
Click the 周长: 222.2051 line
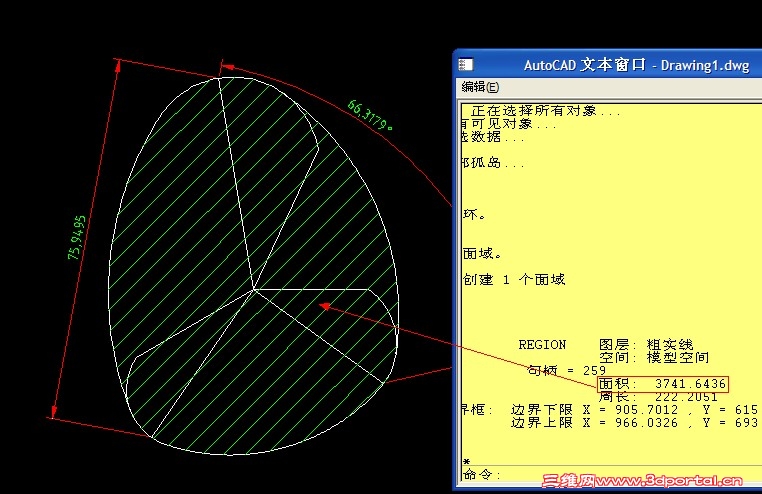click(x=658, y=397)
